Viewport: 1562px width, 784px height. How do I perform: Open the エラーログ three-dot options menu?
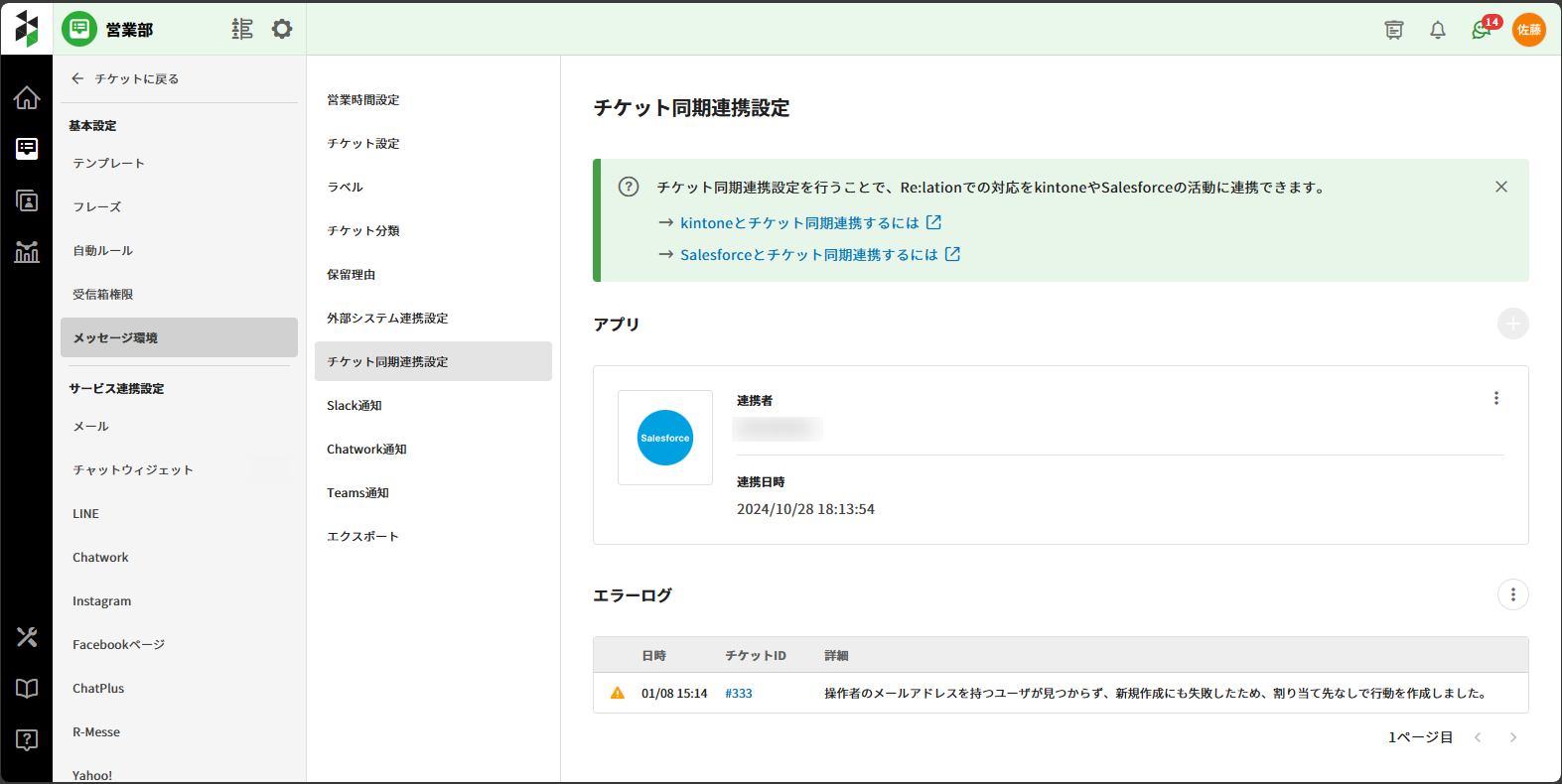click(1512, 594)
